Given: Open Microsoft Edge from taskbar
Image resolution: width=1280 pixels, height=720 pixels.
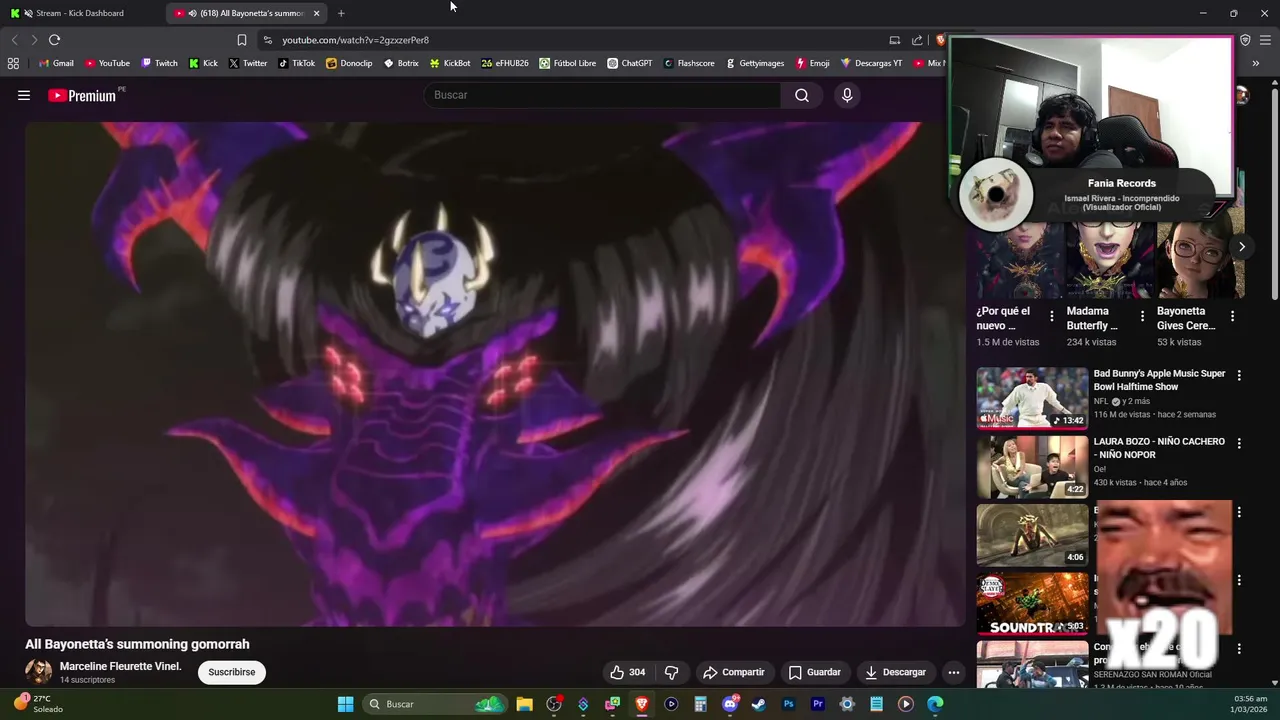Looking at the screenshot, I should click(935, 704).
